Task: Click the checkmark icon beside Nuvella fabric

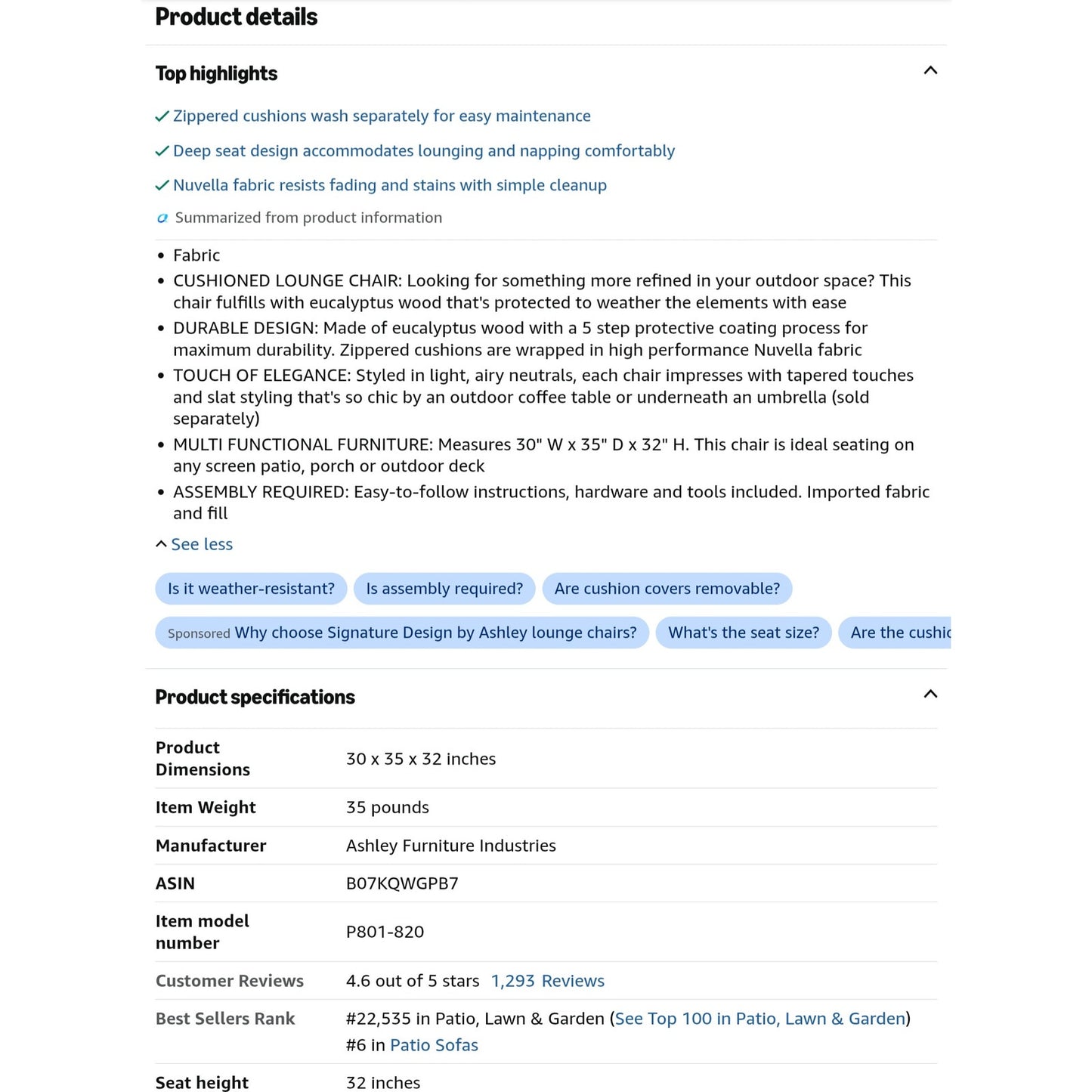Action: [162, 185]
